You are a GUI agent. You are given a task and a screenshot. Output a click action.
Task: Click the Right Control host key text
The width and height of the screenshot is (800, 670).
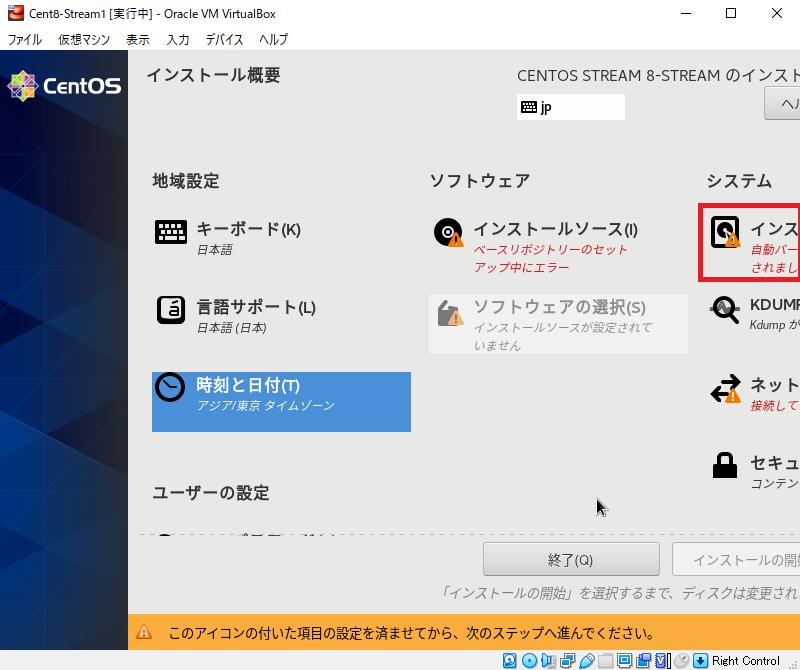745,661
